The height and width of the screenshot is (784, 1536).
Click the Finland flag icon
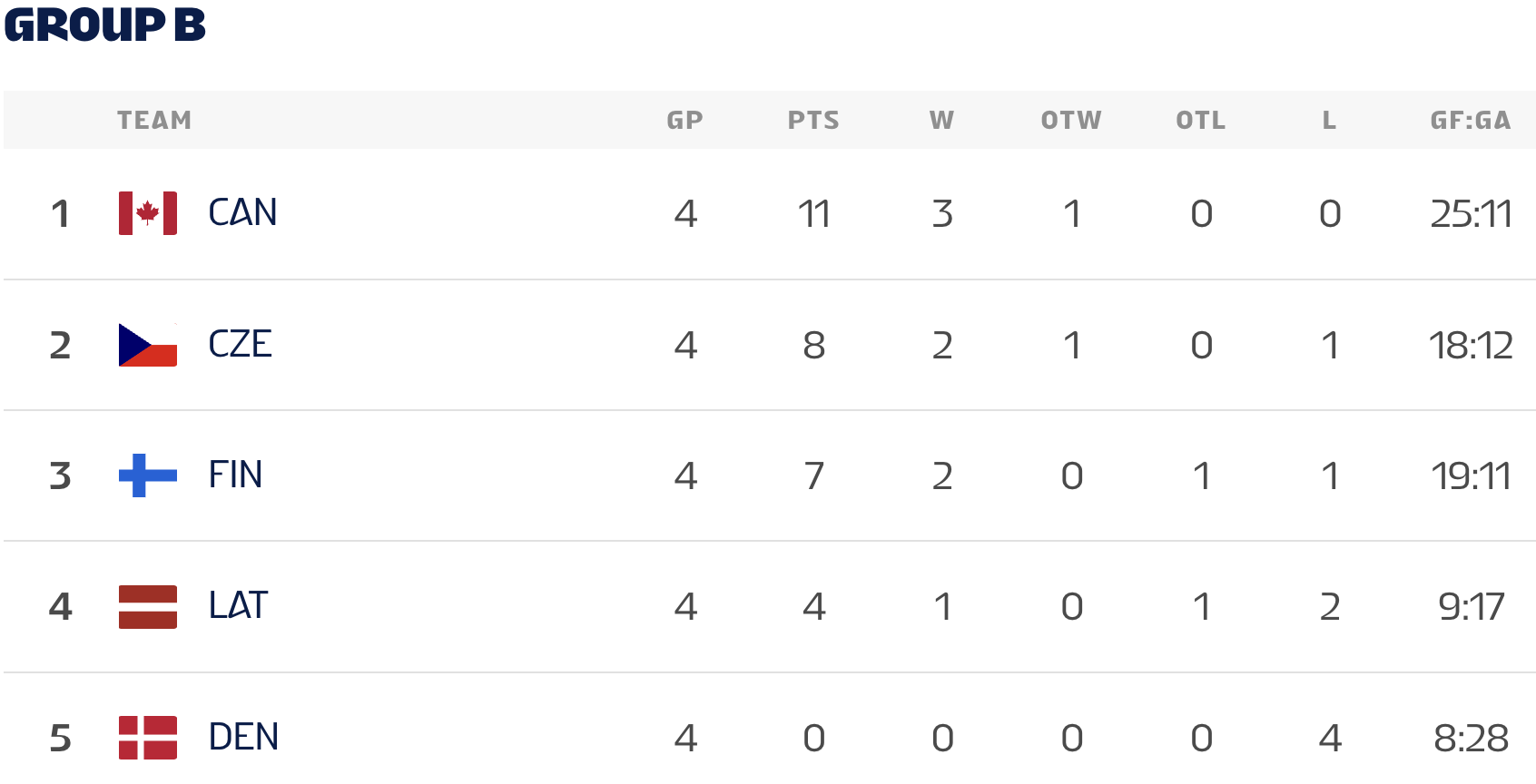(x=148, y=475)
